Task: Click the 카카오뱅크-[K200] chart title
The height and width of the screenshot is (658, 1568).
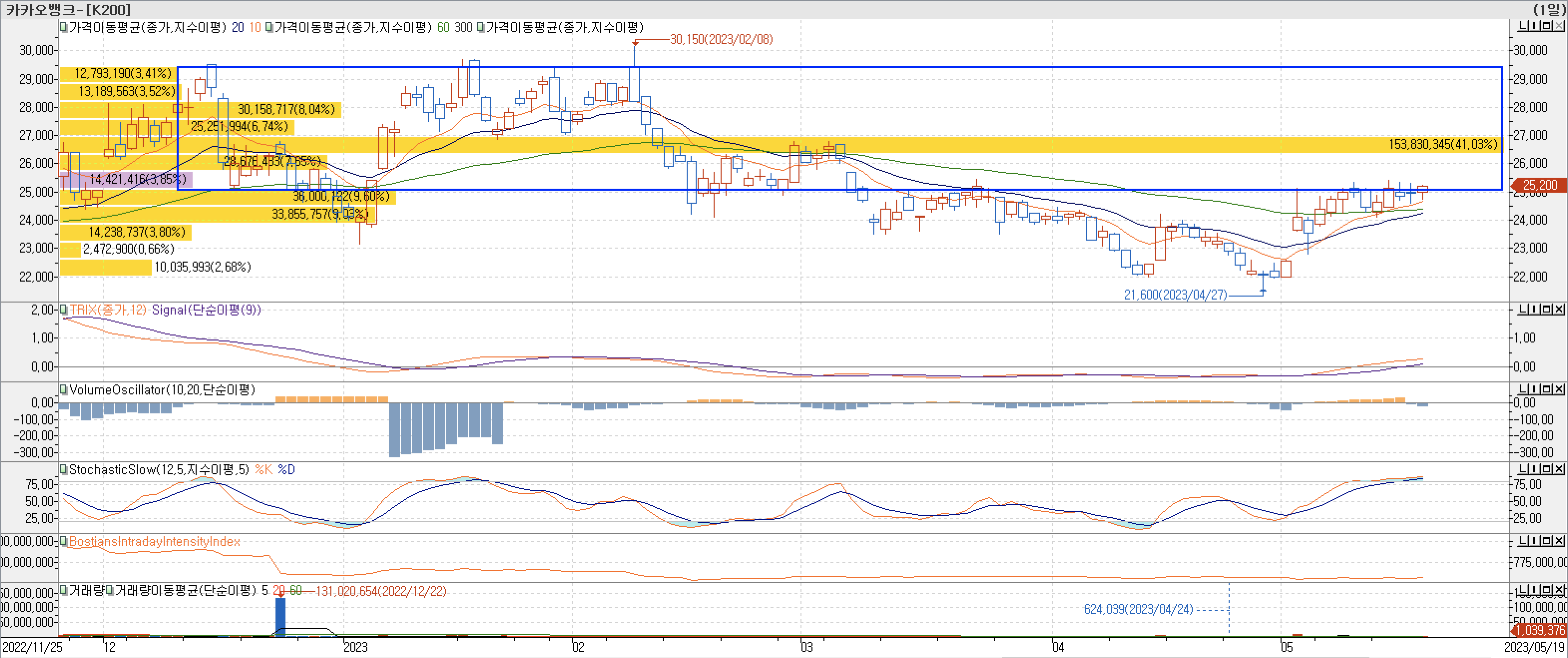Action: [67, 10]
